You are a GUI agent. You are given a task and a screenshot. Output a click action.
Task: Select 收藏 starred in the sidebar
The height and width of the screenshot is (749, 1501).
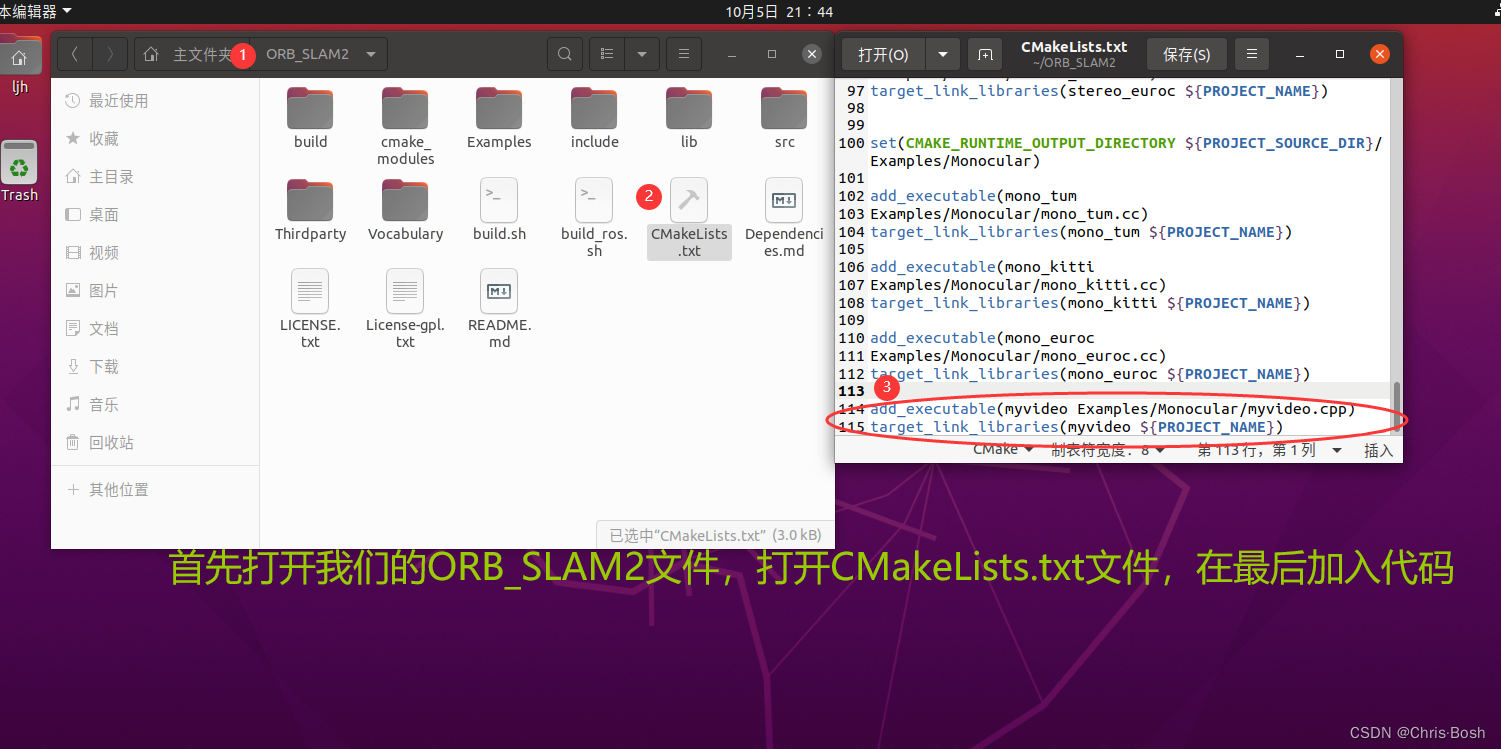tap(155, 138)
